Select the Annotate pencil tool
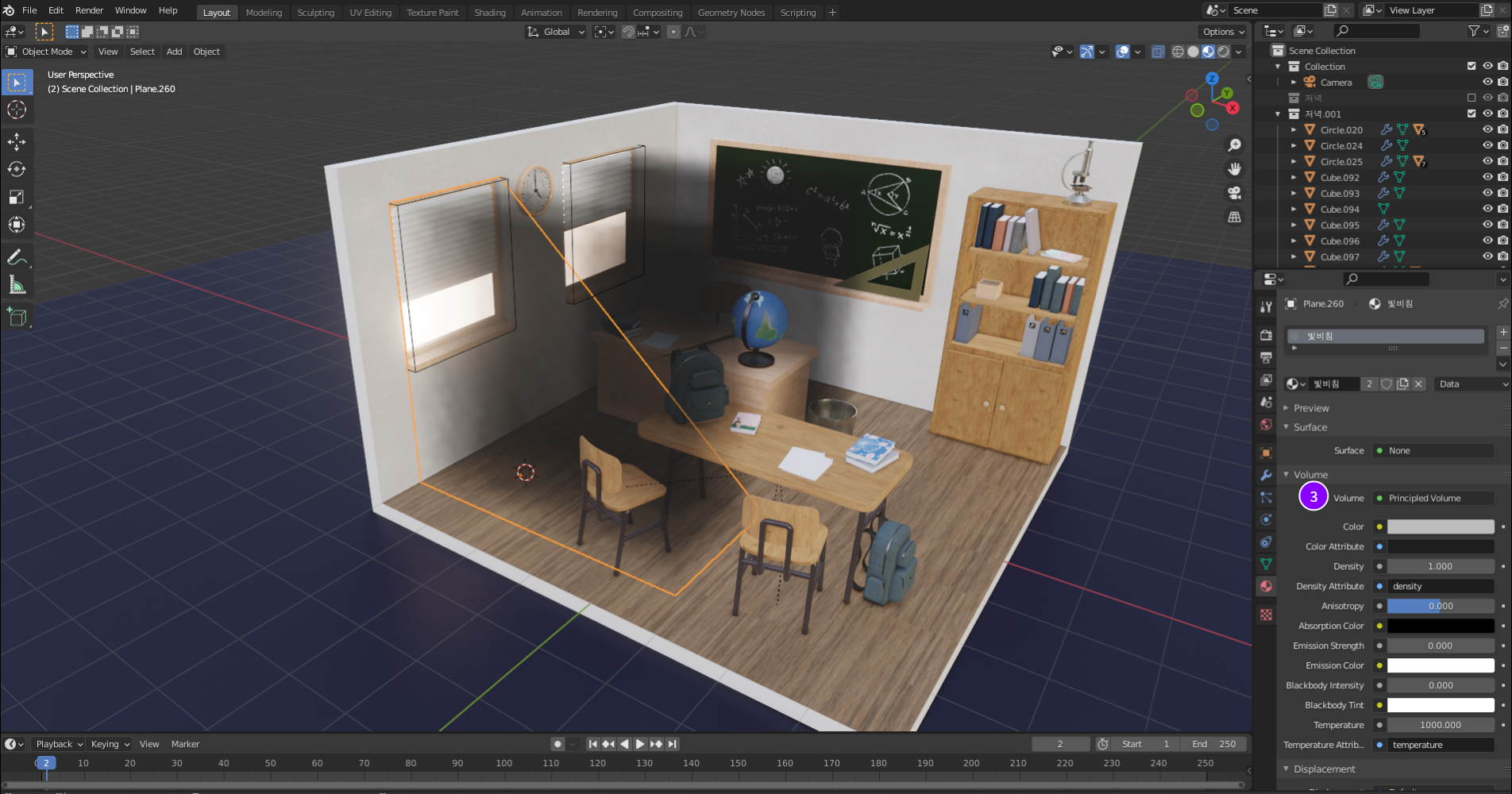Viewport: 1512px width, 794px height. [17, 257]
